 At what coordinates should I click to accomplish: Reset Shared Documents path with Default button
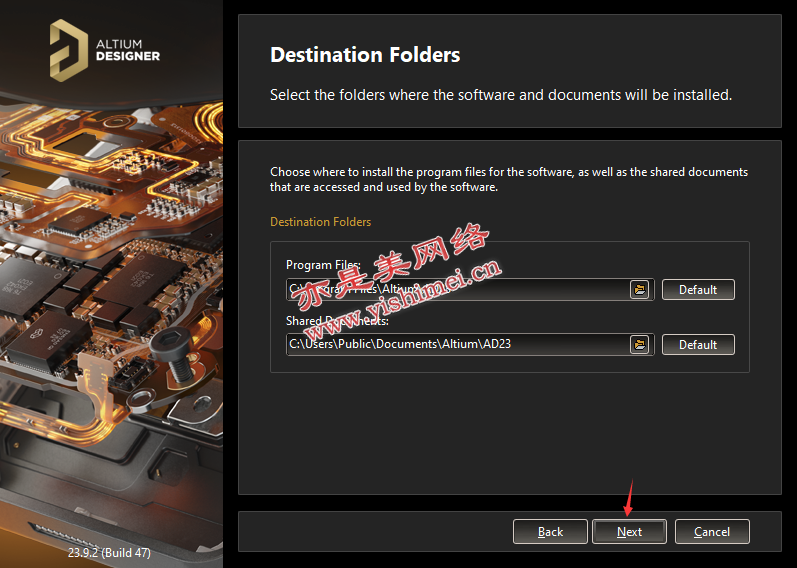pyautogui.click(x=698, y=344)
